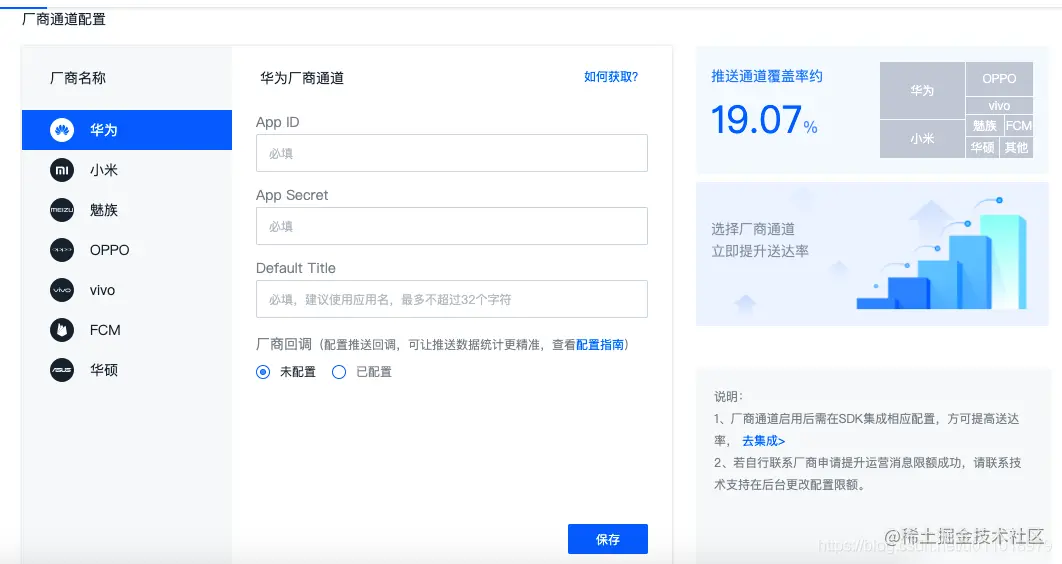The width and height of the screenshot is (1062, 564).
Task: Click the 华硕 block in coverage chart
Action: coord(982,148)
